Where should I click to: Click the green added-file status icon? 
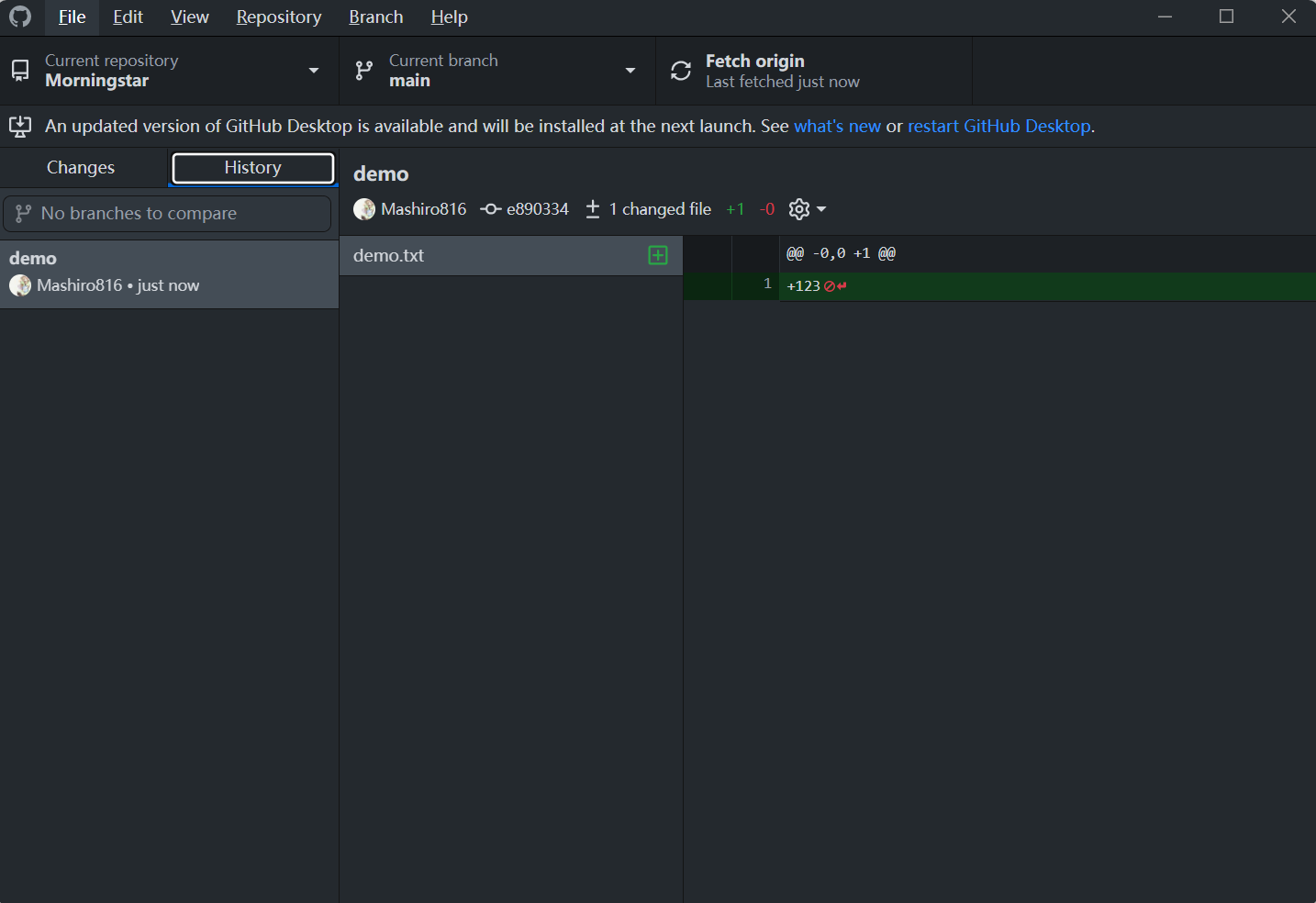[x=658, y=255]
